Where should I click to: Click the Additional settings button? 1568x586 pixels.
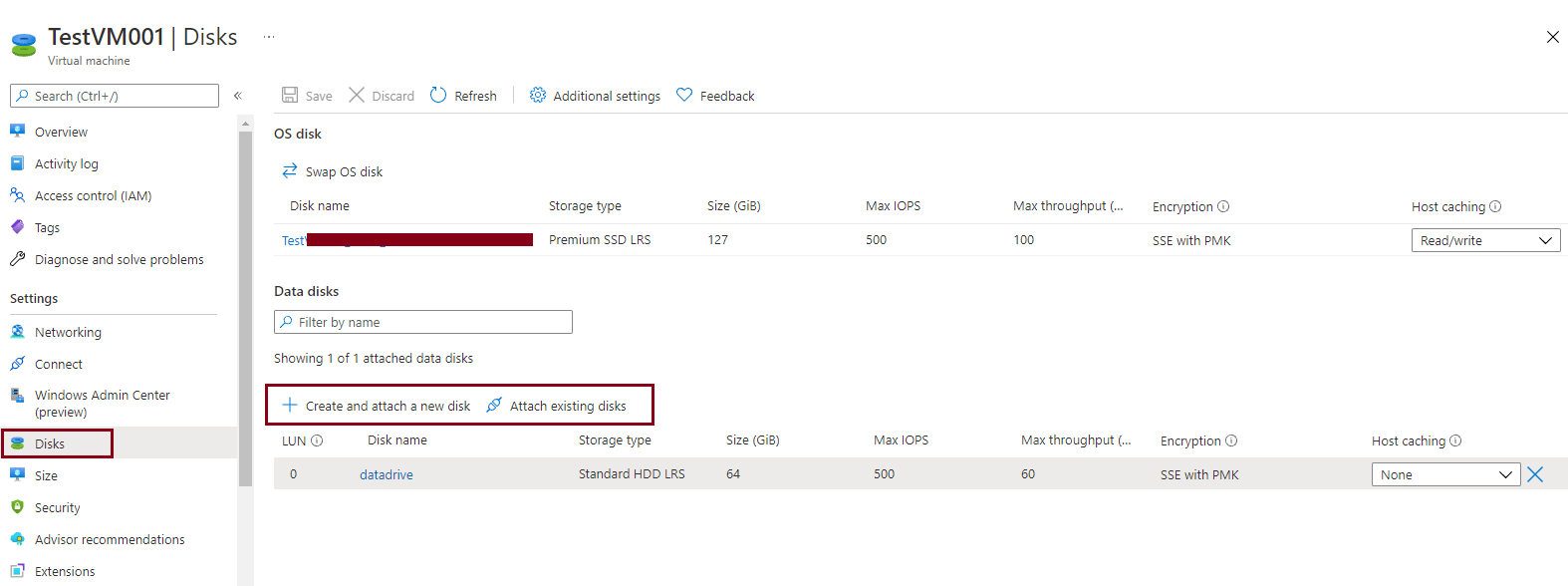pyautogui.click(x=595, y=96)
